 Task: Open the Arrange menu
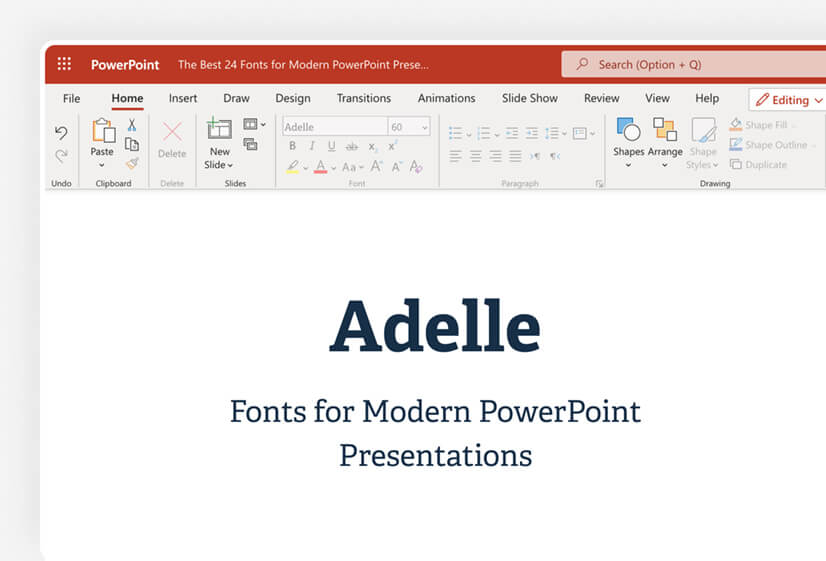coord(665,142)
